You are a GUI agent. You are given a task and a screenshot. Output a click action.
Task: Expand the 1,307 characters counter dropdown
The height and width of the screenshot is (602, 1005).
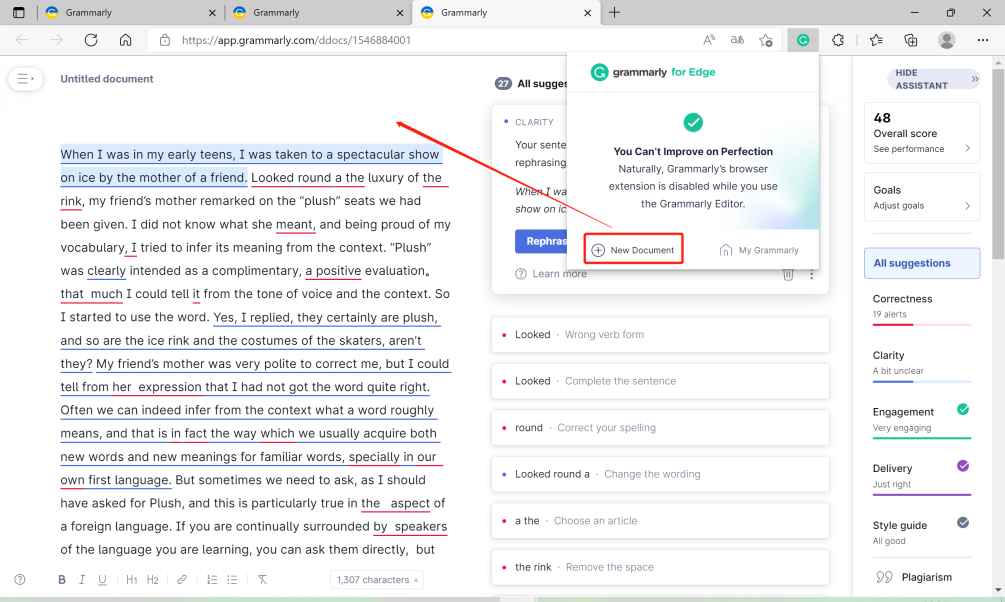[376, 579]
